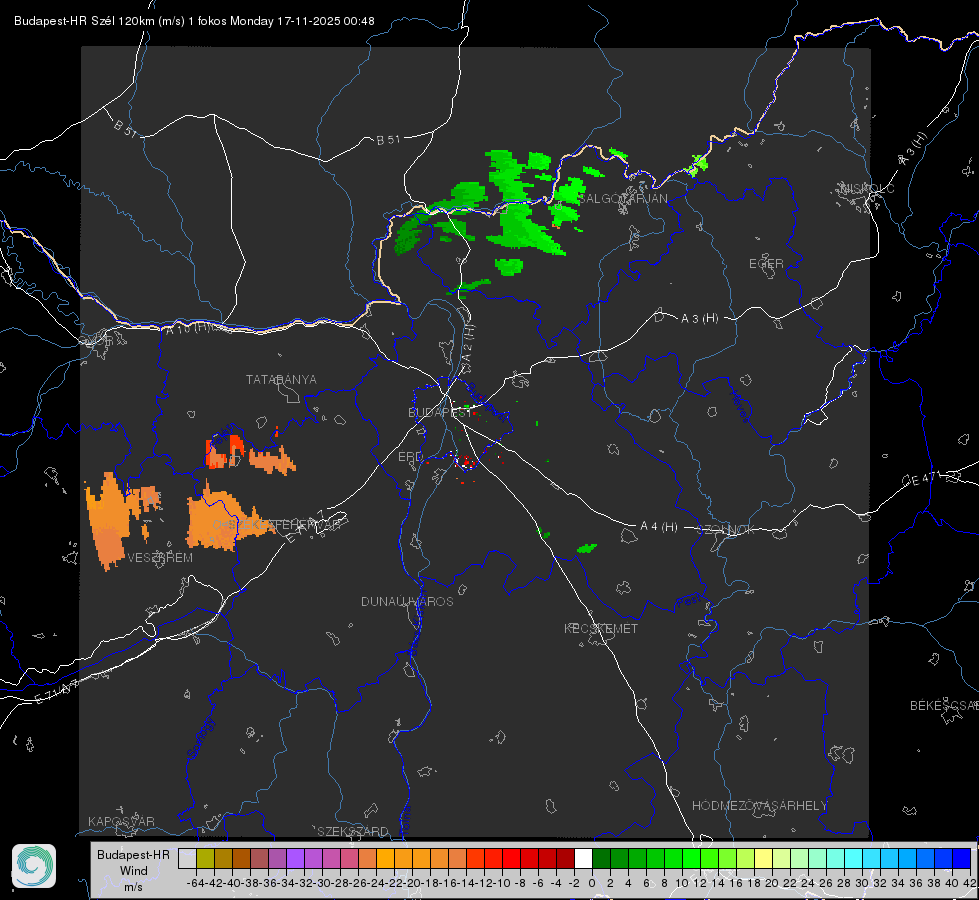This screenshot has height=900, width=979.
Task: Click the MISKOLC city label
Action: [x=867, y=188]
